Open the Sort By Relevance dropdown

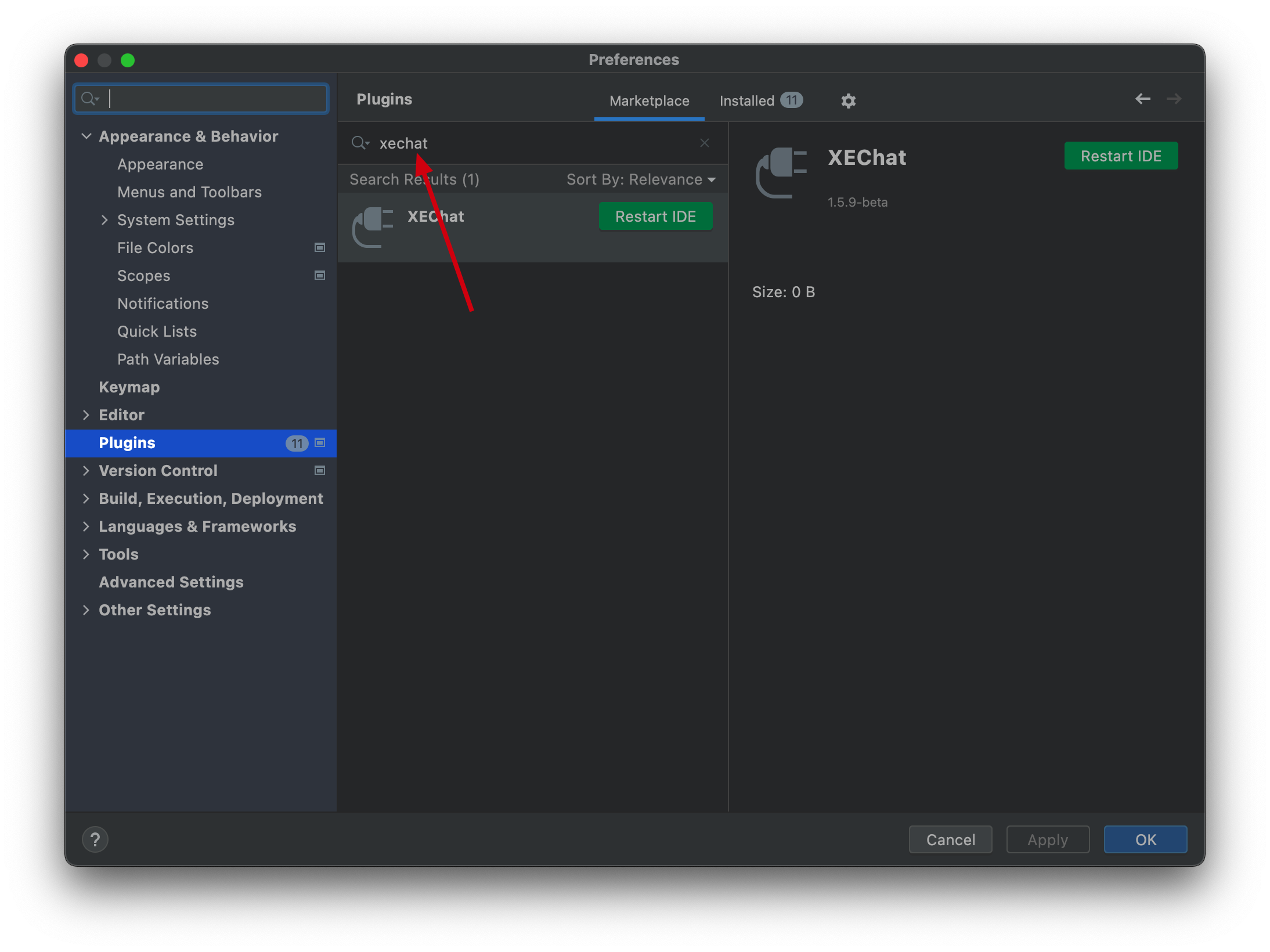641,180
